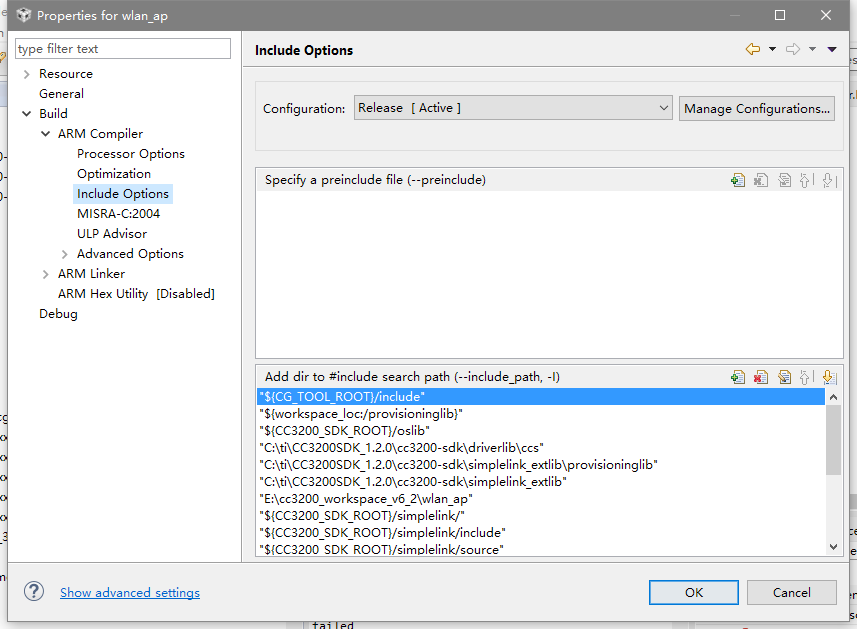Select the simplelink/include path entry

[382, 532]
